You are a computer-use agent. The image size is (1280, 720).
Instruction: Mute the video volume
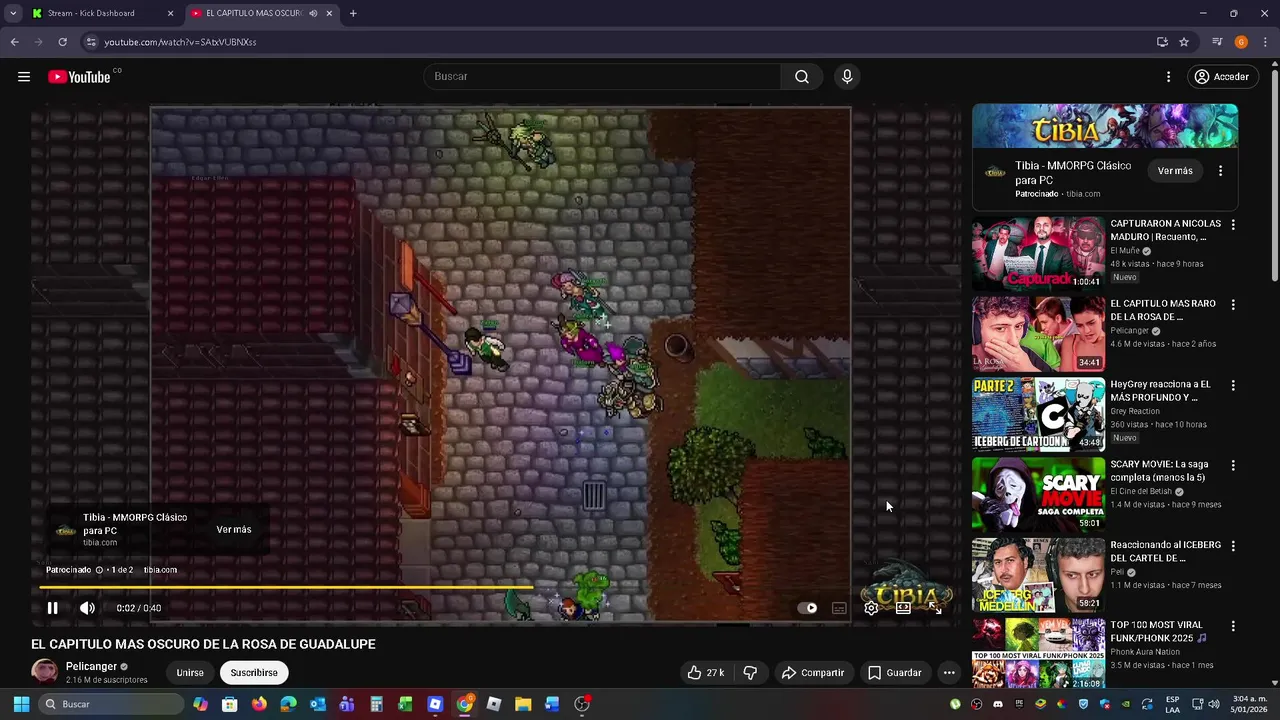pos(87,608)
